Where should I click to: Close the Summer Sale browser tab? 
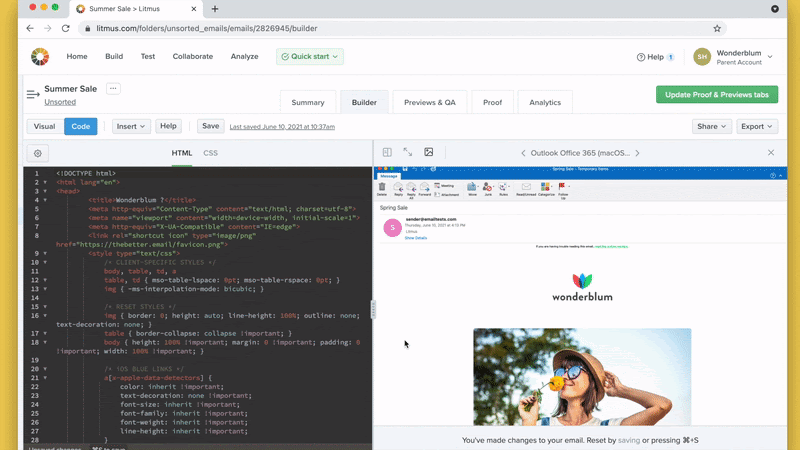pos(194,9)
